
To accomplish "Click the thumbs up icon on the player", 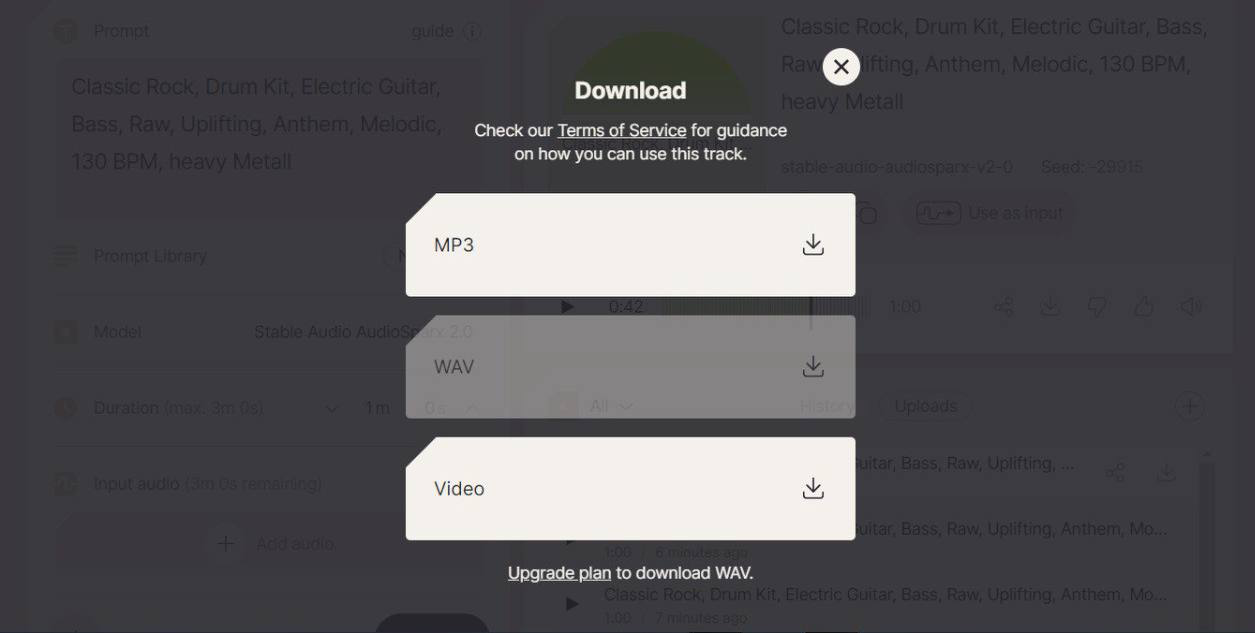I will [x=1144, y=306].
